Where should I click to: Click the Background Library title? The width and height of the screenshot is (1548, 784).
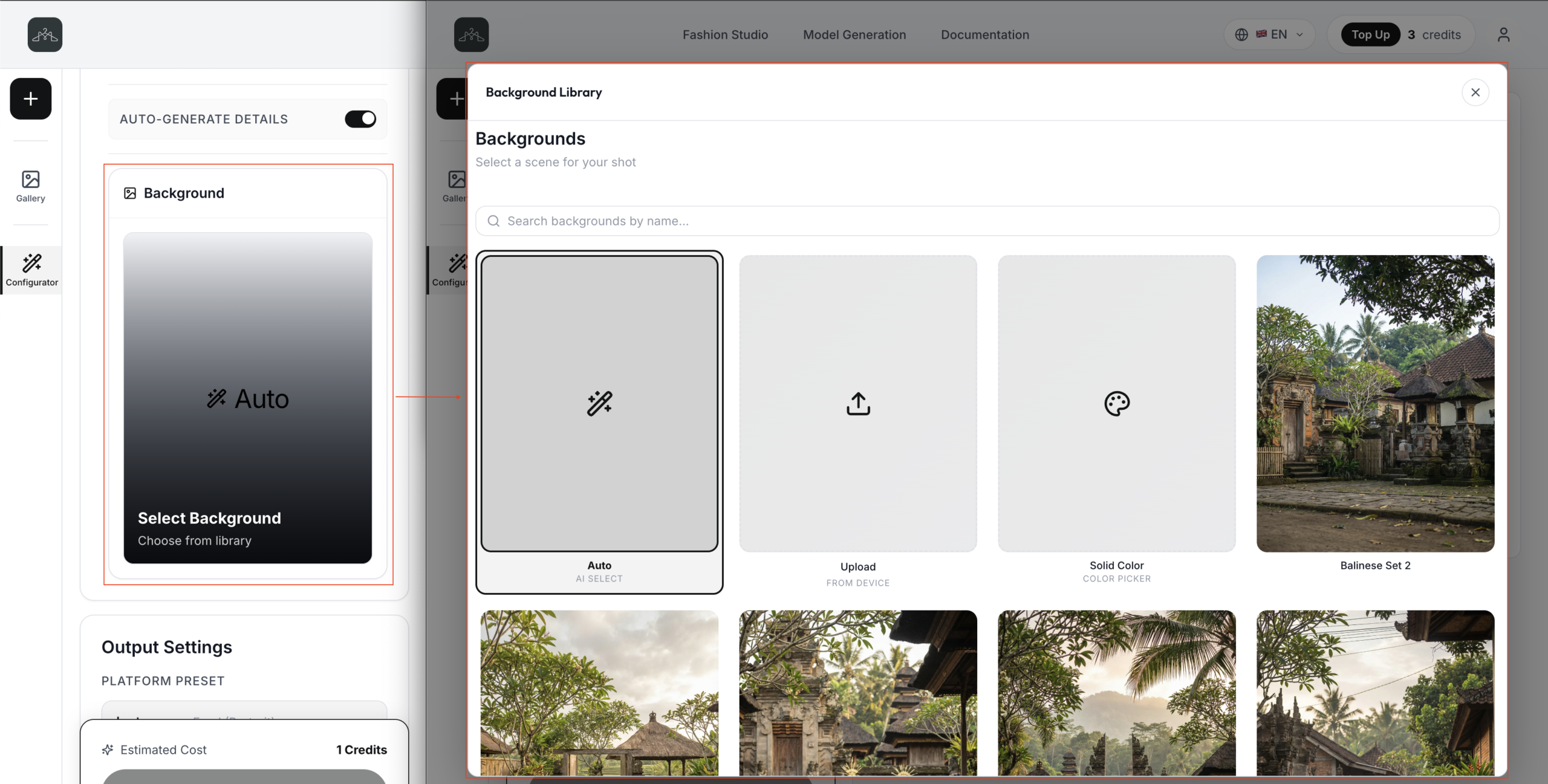[544, 92]
